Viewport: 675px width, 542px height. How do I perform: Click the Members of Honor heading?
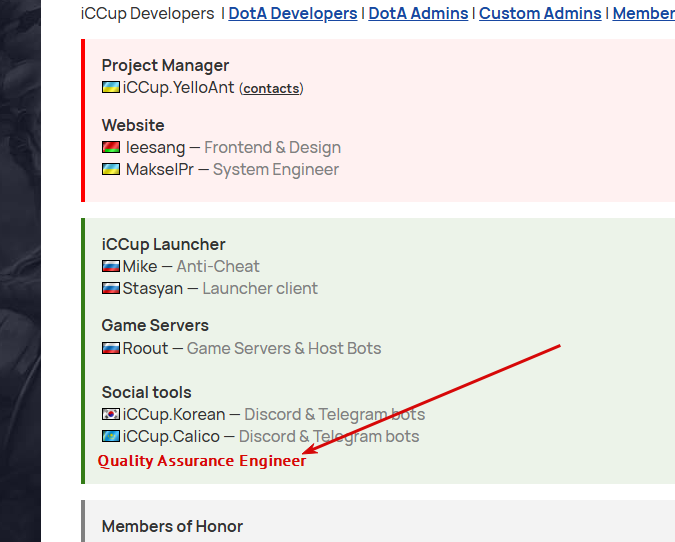(172, 527)
